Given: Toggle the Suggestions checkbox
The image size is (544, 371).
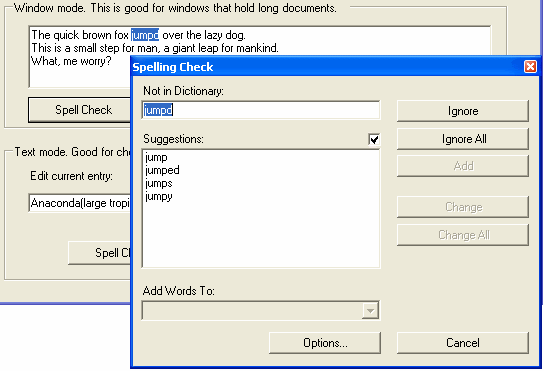Looking at the screenshot, I should [x=374, y=140].
